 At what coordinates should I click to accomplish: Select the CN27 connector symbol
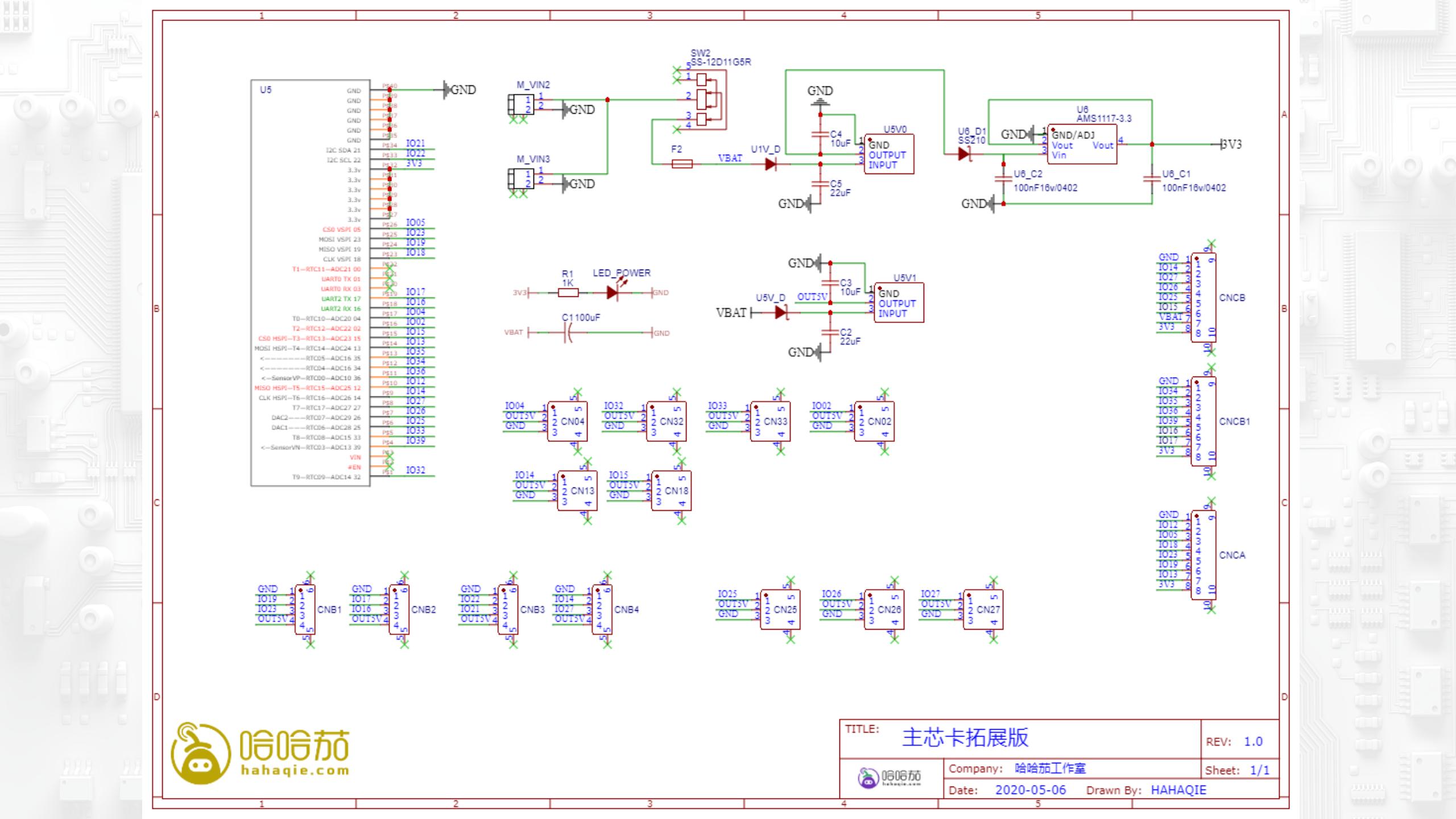pos(983,610)
